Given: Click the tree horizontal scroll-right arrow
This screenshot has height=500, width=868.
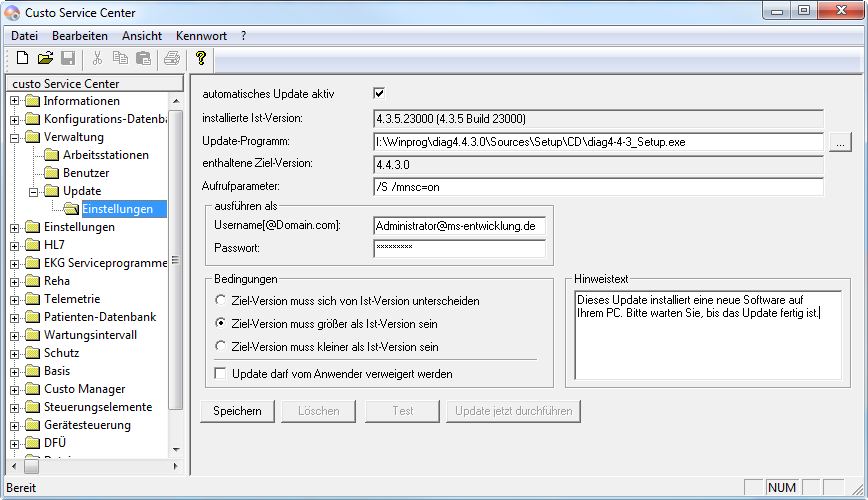Looking at the screenshot, I should [175, 466].
